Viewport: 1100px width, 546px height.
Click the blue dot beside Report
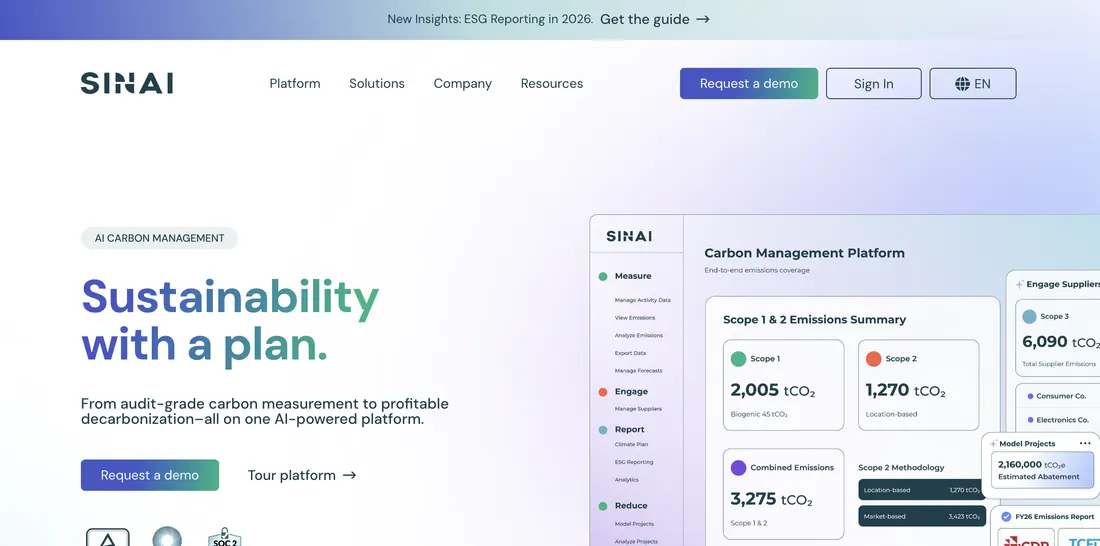(x=603, y=430)
